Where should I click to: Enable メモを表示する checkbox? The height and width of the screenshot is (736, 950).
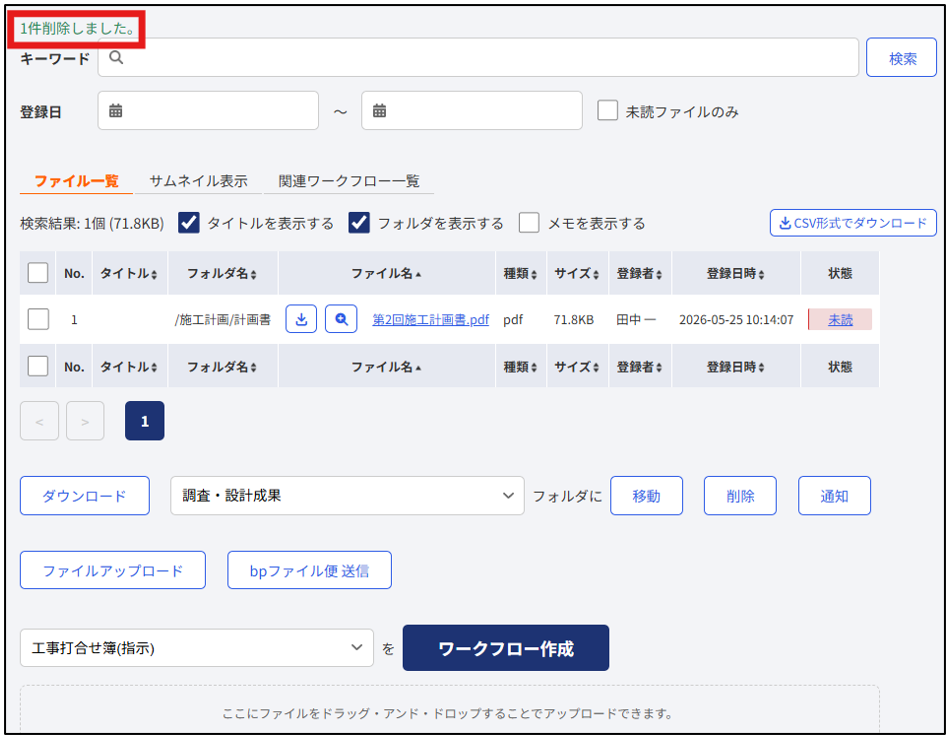529,223
